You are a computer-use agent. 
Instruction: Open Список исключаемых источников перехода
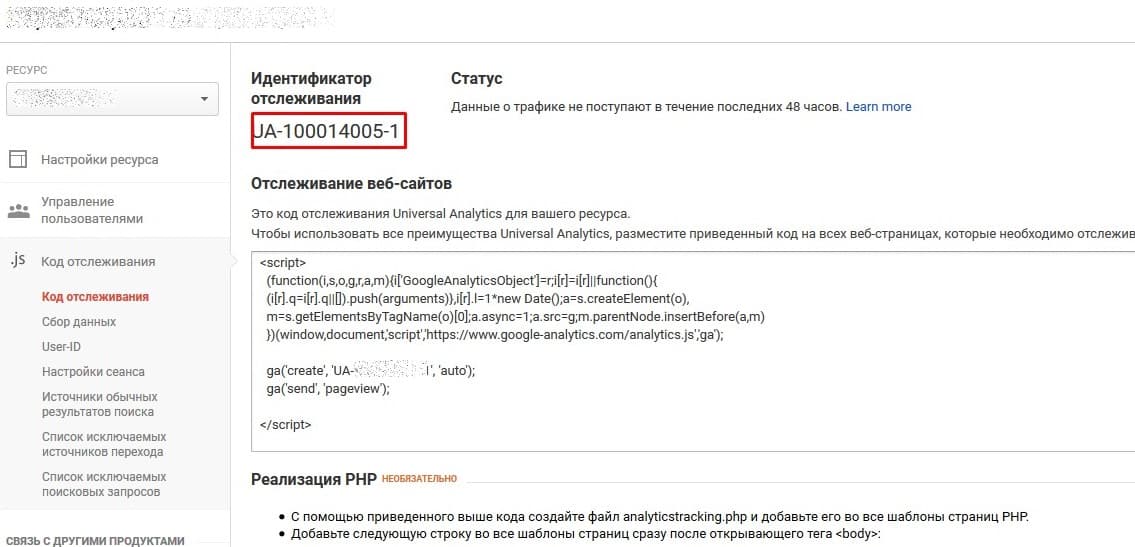coord(104,444)
